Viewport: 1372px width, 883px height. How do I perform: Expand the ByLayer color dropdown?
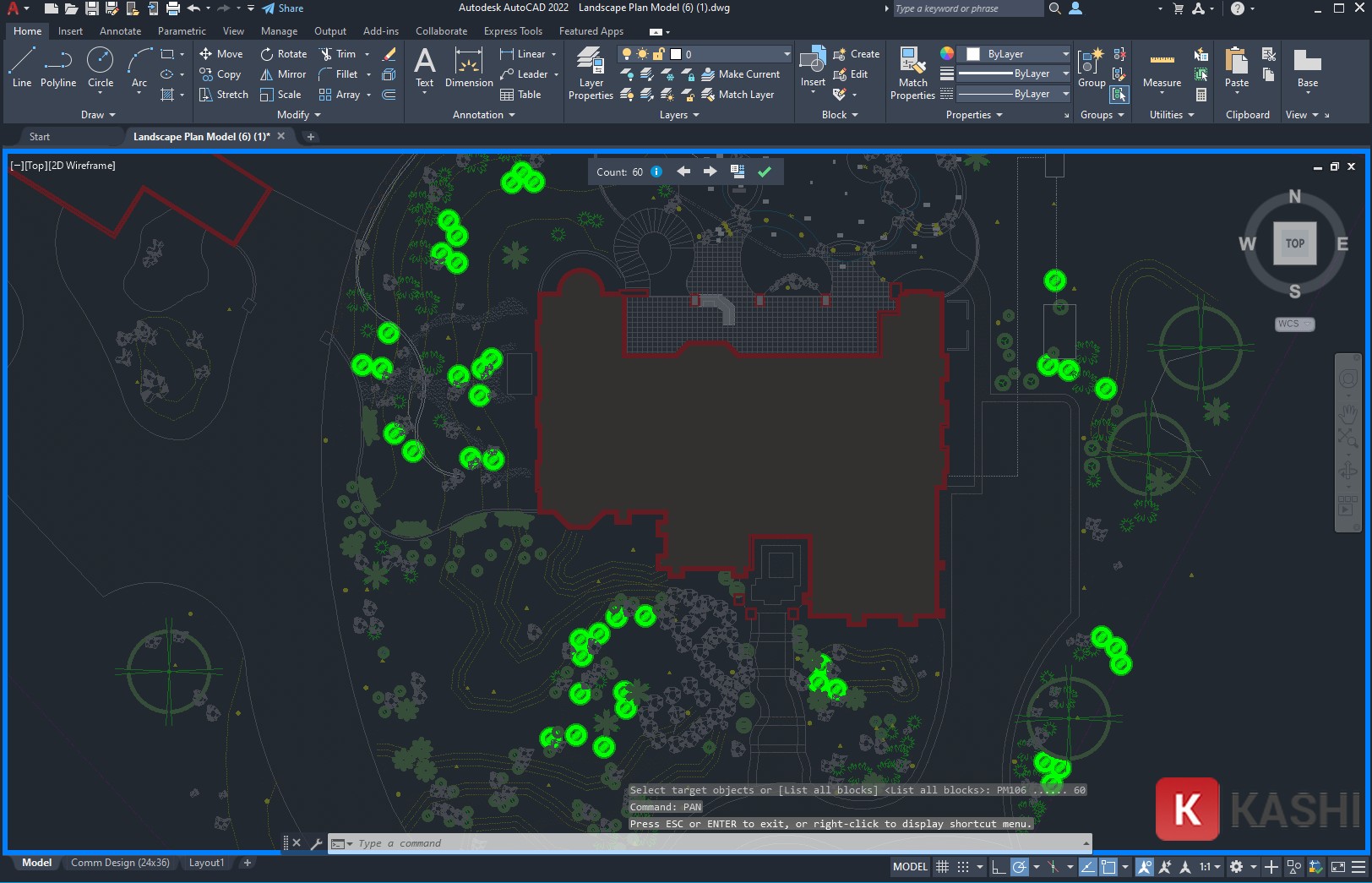coord(1064,53)
